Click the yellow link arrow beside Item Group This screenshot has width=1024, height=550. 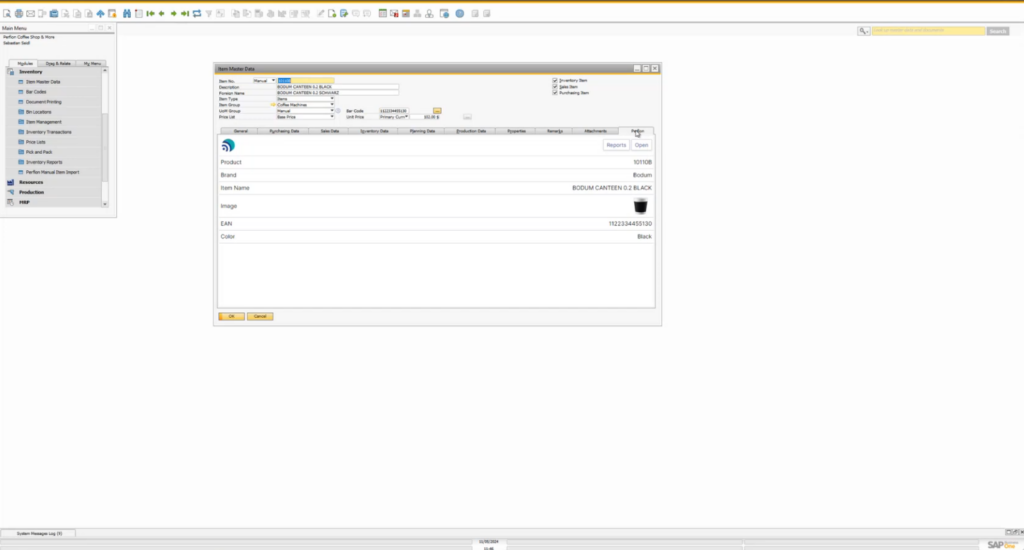point(273,105)
